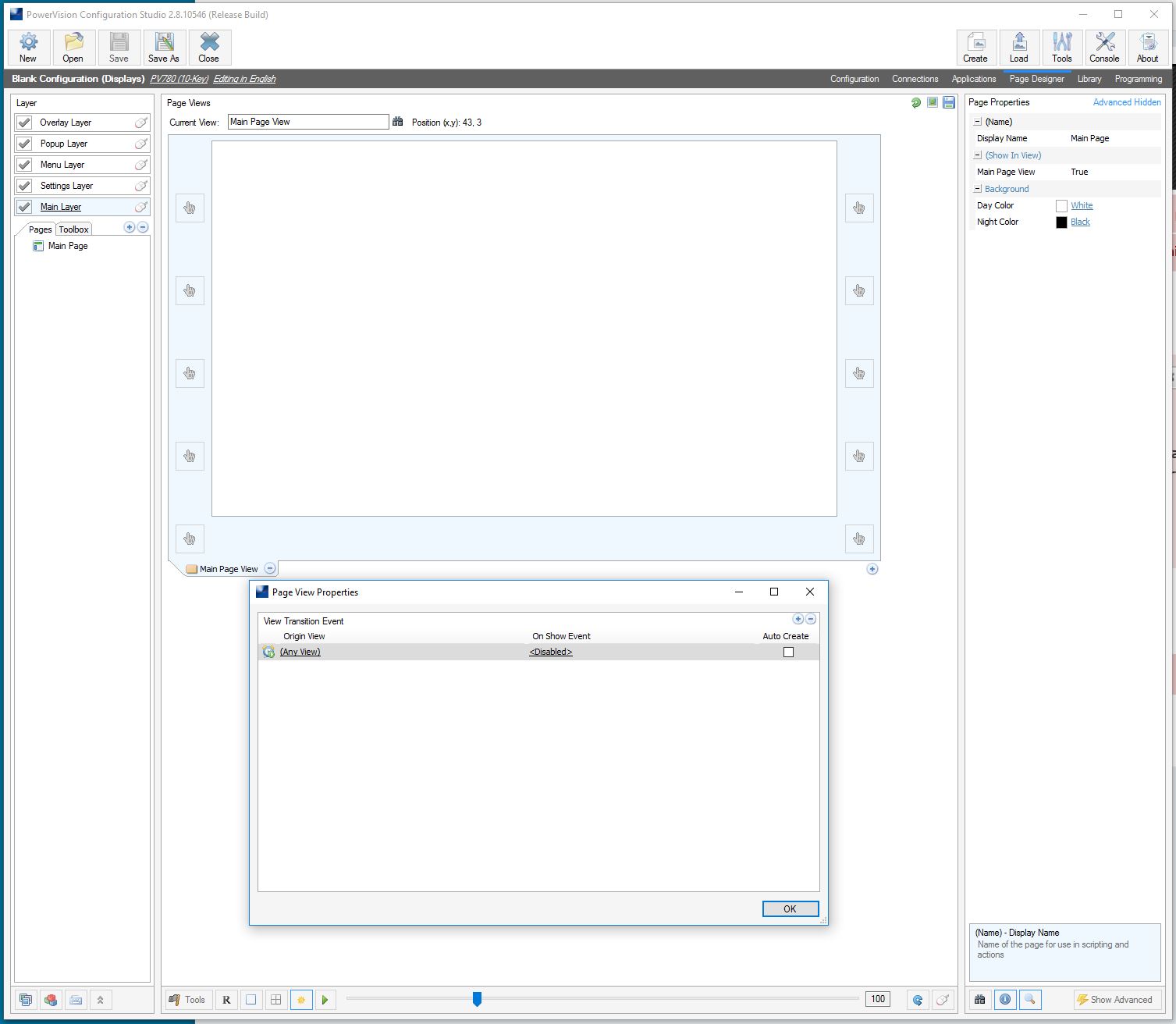Click the Create toolbar button

click(x=976, y=48)
